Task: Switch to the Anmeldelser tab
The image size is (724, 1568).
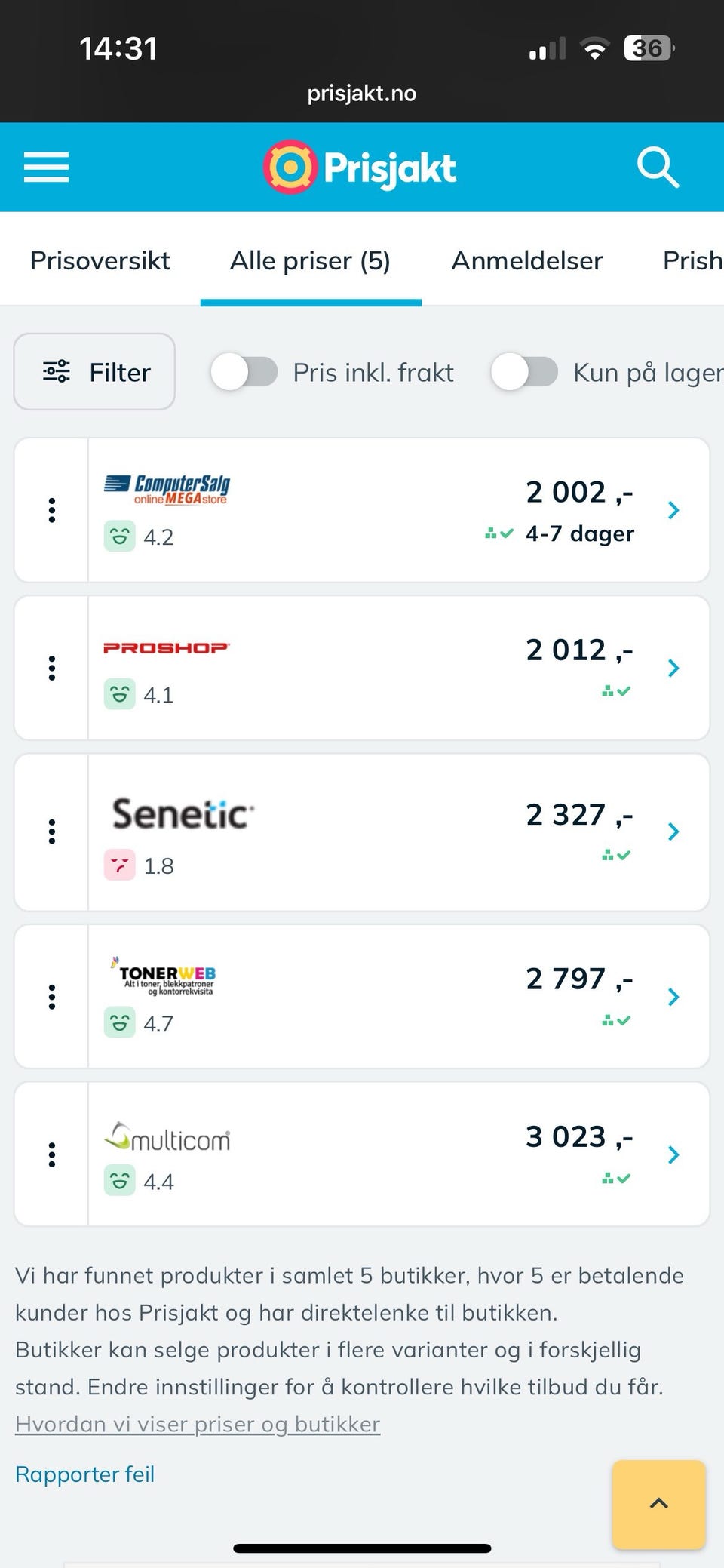Action: point(526,260)
